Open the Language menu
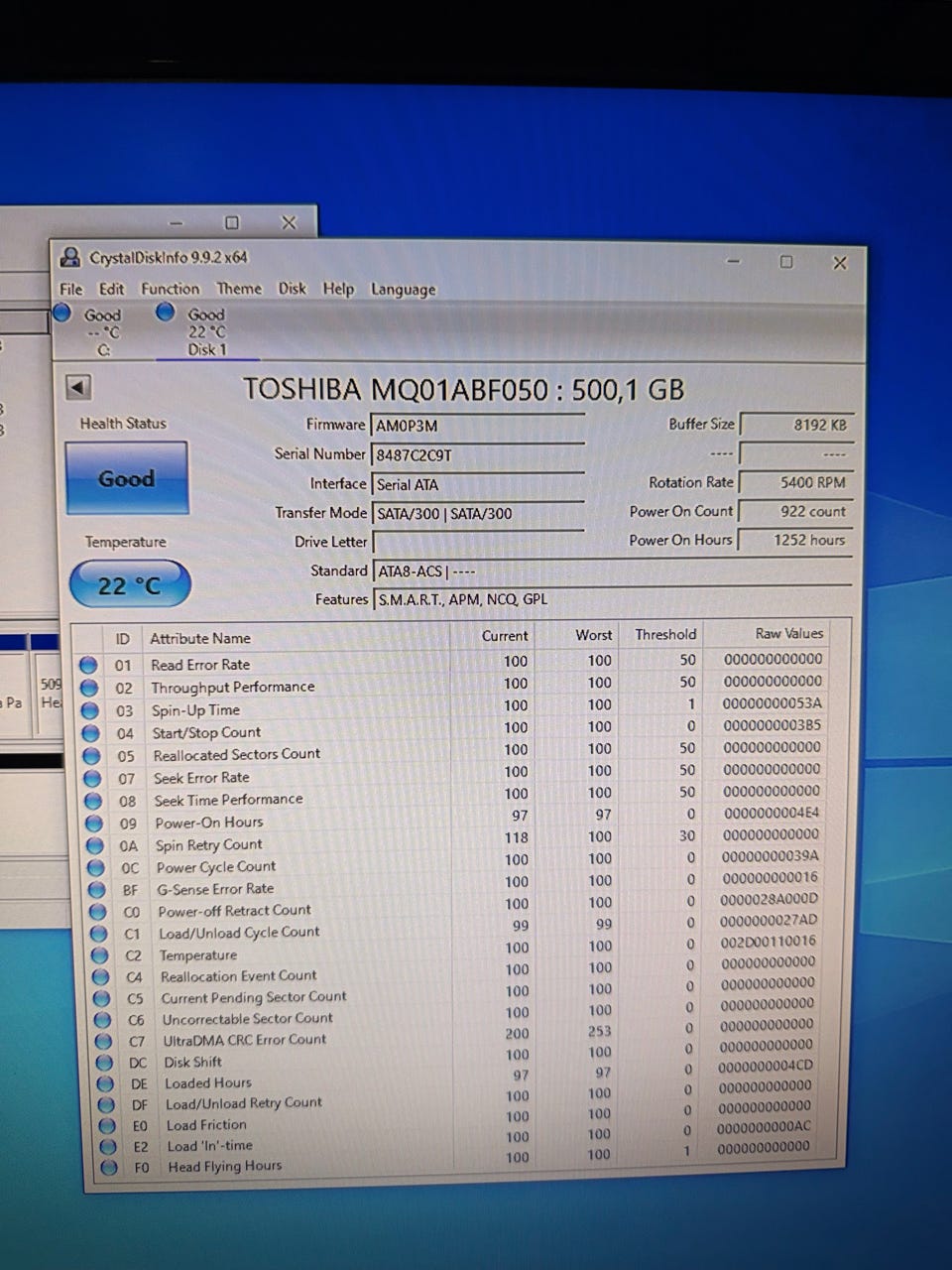952x1270 pixels. click(x=403, y=290)
